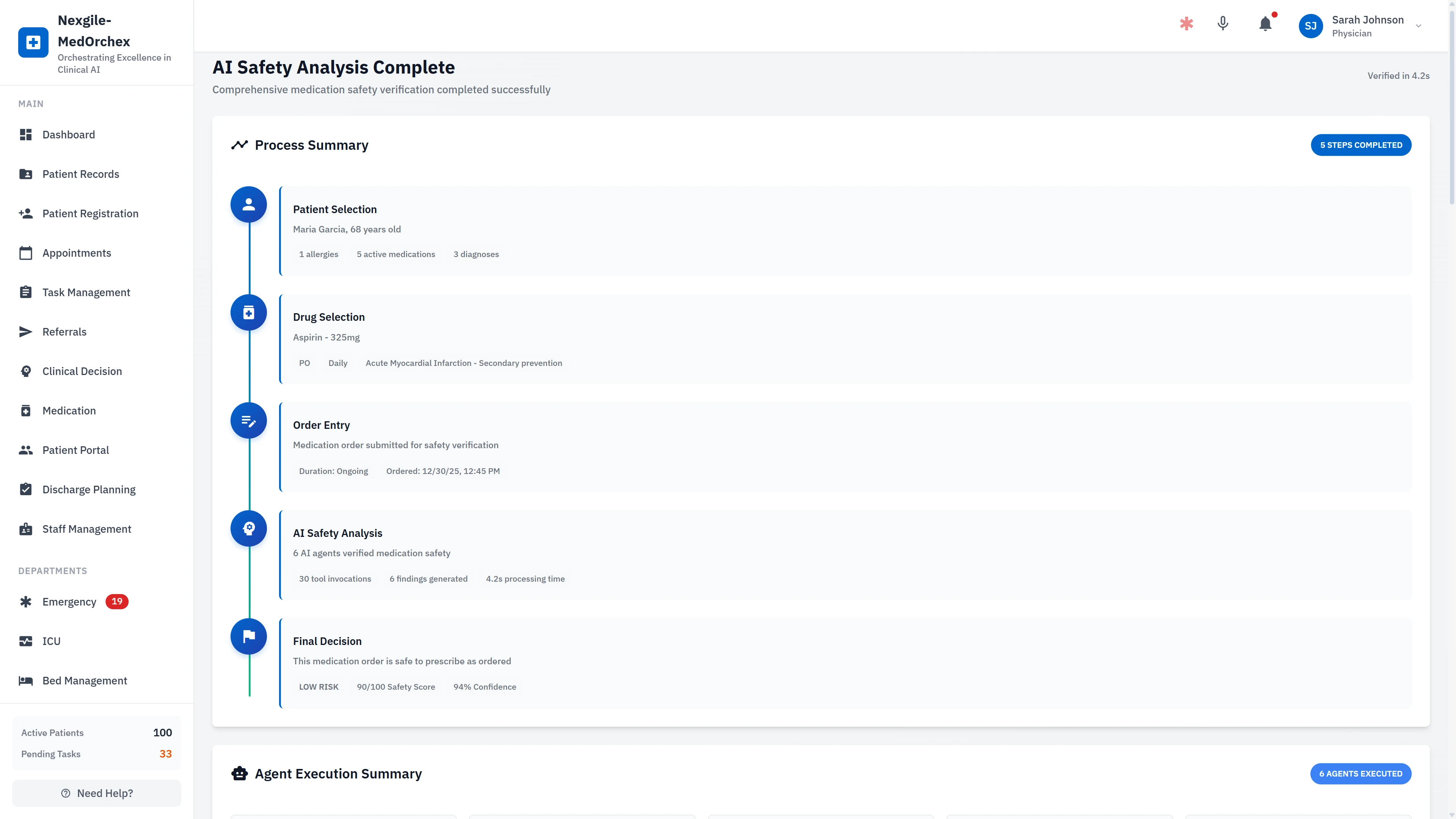Click the microphone voice input icon
Screen dimensions: 1456x819
pos(1222,24)
